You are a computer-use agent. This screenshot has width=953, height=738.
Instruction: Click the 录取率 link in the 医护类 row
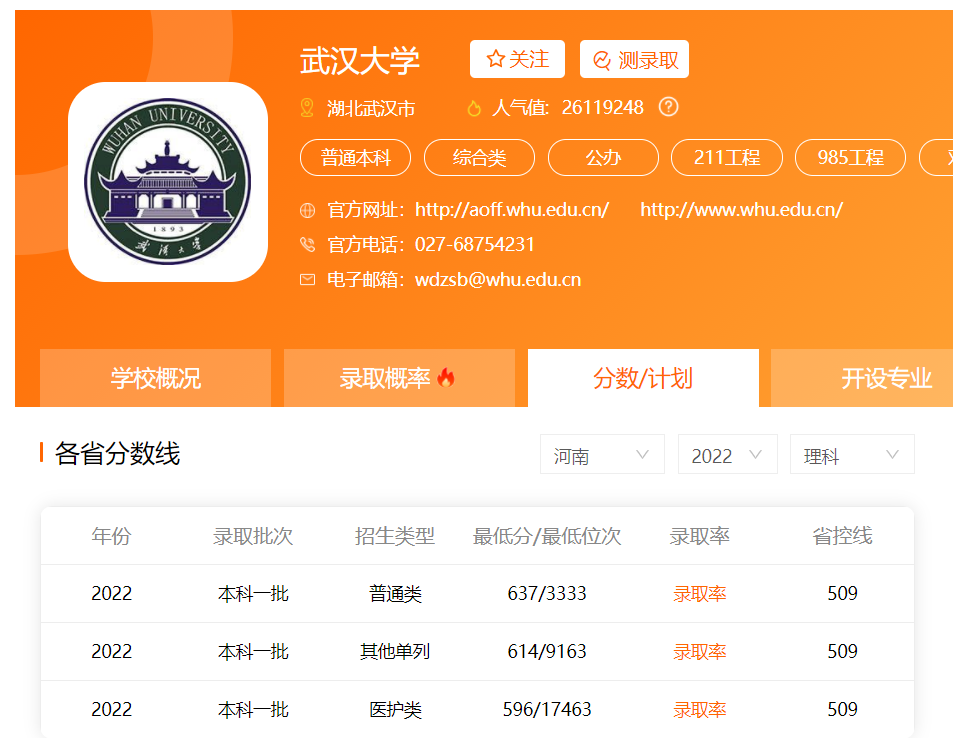[700, 709]
